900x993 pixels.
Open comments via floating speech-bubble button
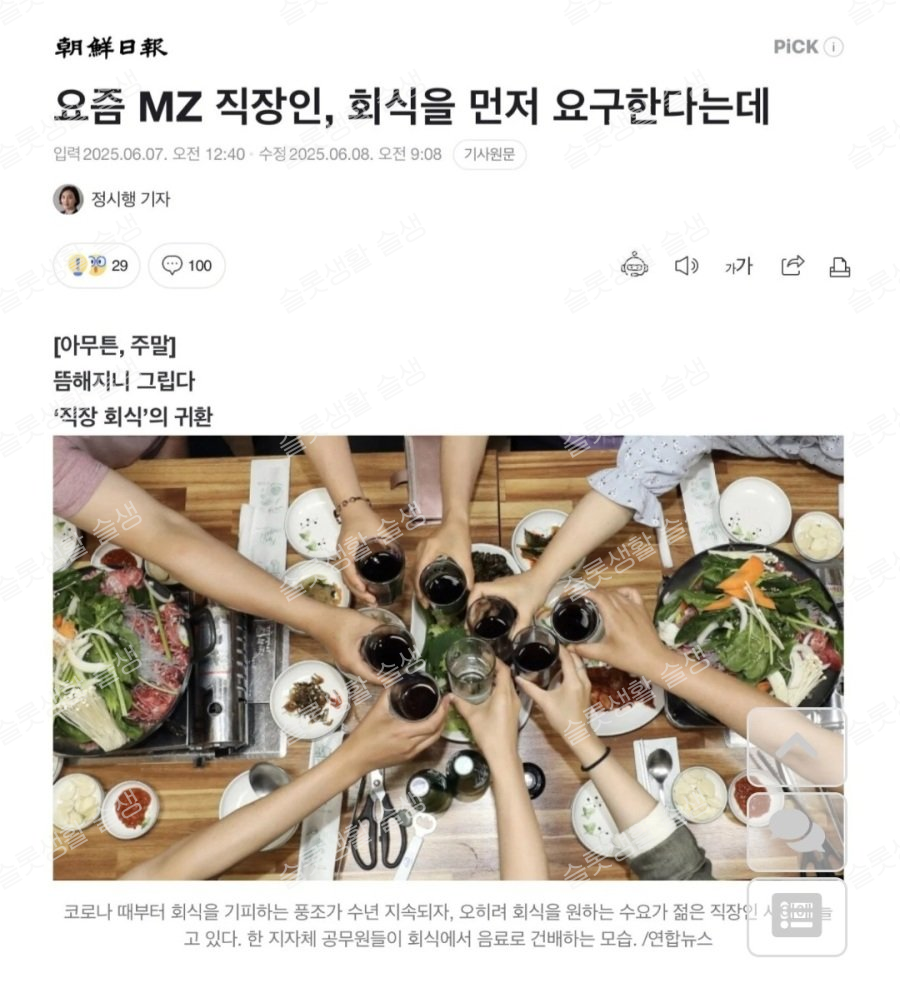point(797,832)
